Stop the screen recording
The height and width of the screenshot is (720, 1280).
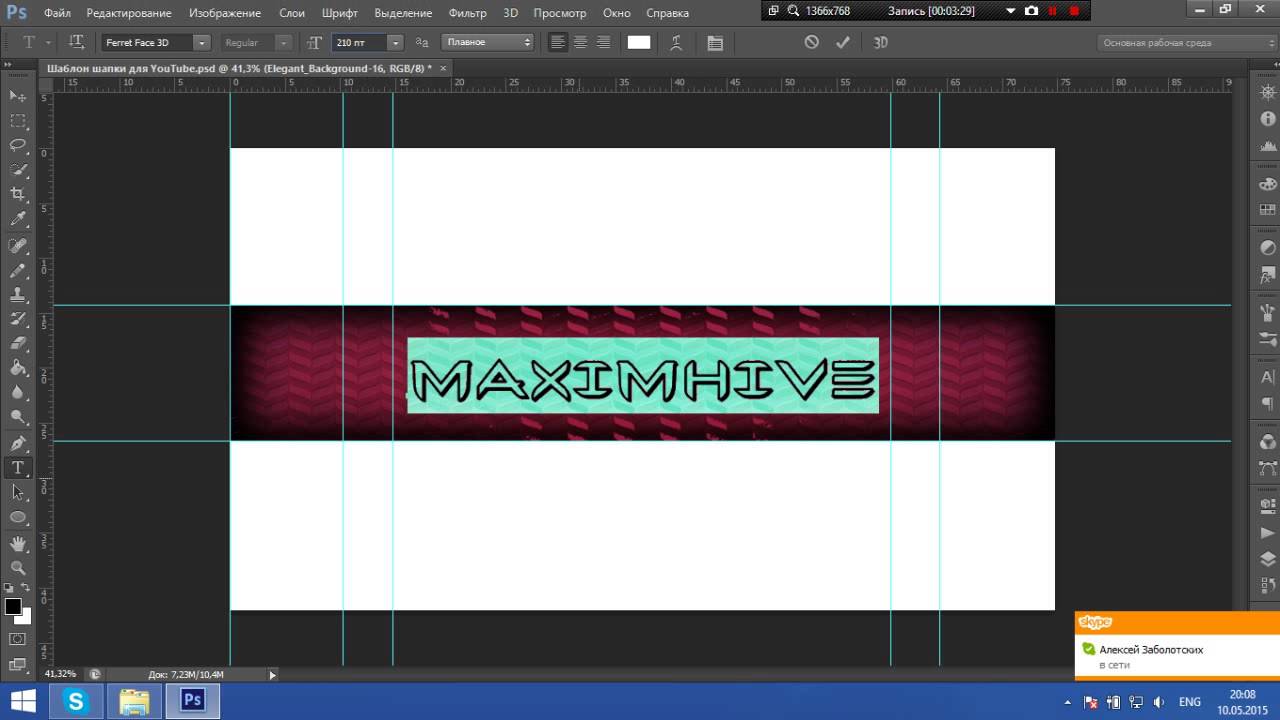1074,11
